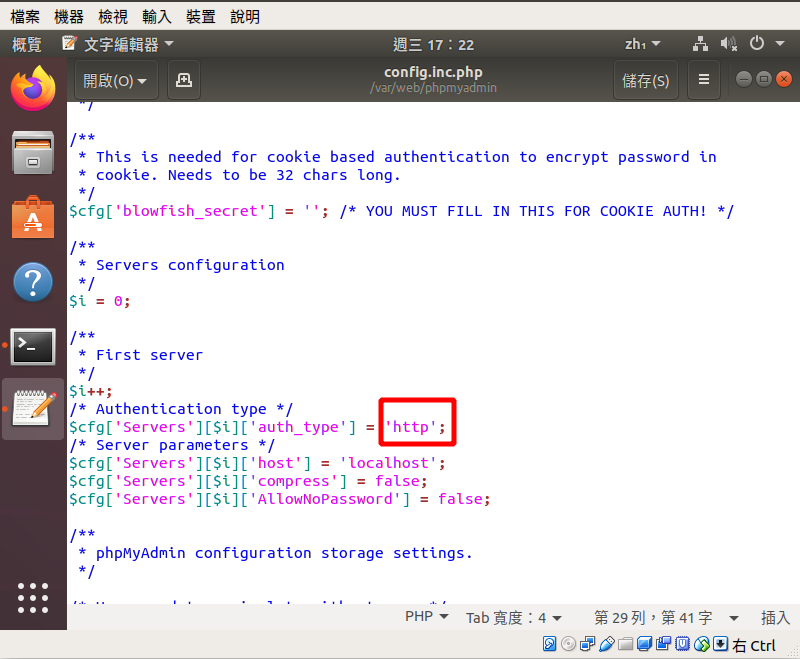Open the Files manager in the dock
This screenshot has height=659, width=800.
33,153
